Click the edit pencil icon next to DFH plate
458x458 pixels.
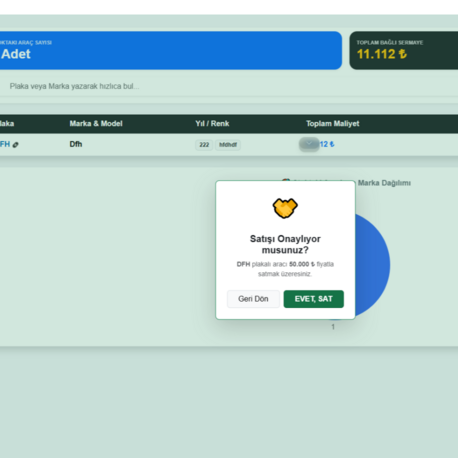[x=16, y=145]
